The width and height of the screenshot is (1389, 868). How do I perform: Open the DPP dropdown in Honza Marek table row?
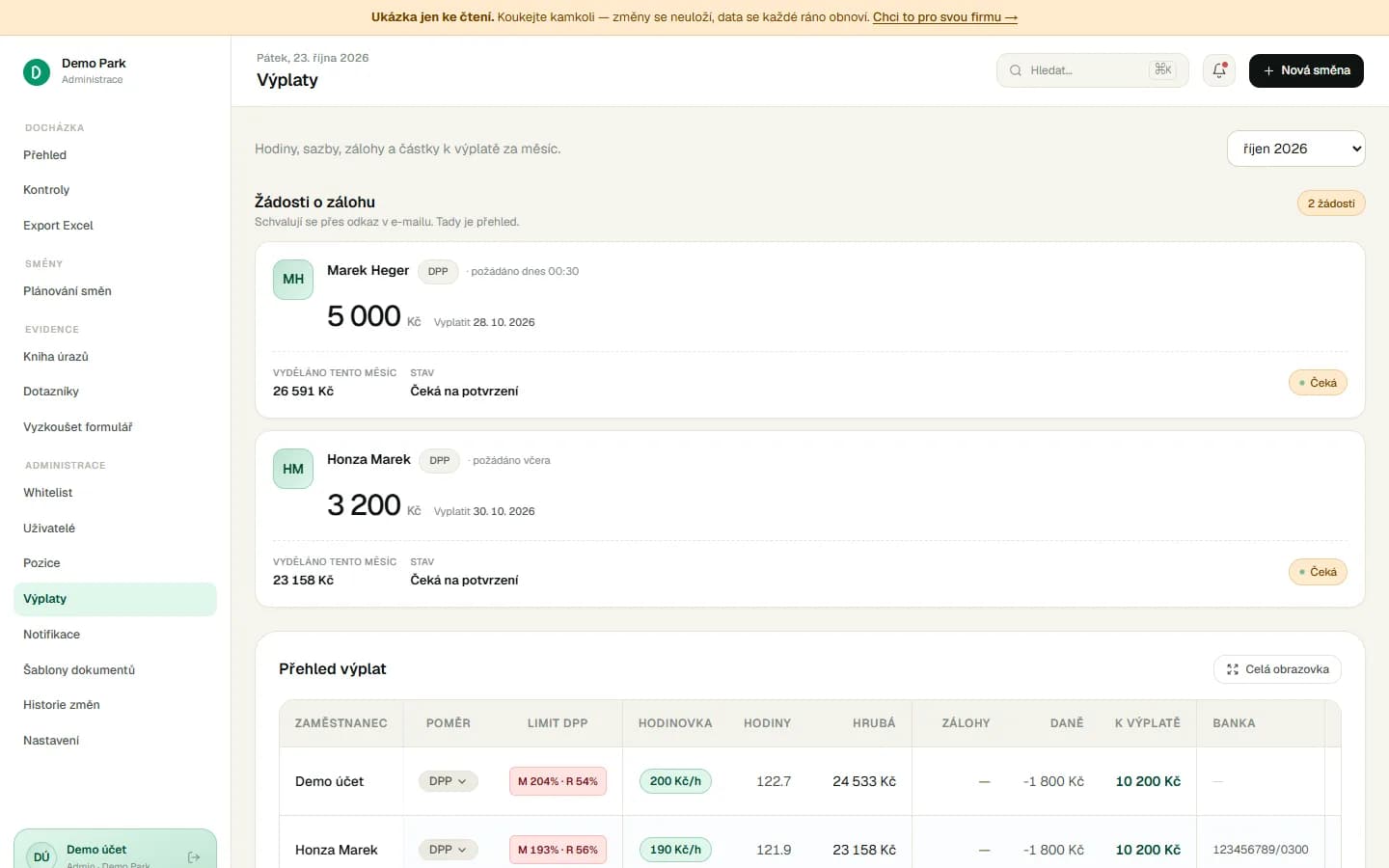click(448, 850)
